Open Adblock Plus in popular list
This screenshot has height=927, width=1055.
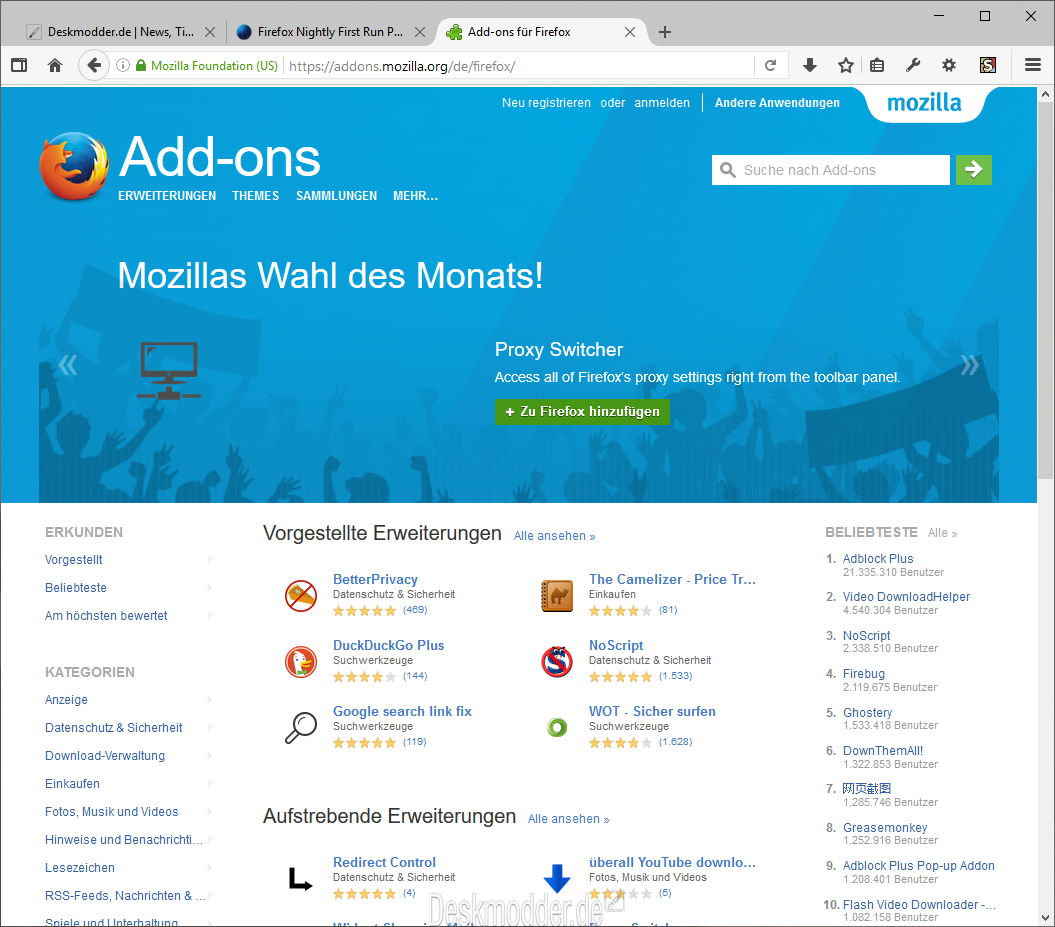(878, 558)
